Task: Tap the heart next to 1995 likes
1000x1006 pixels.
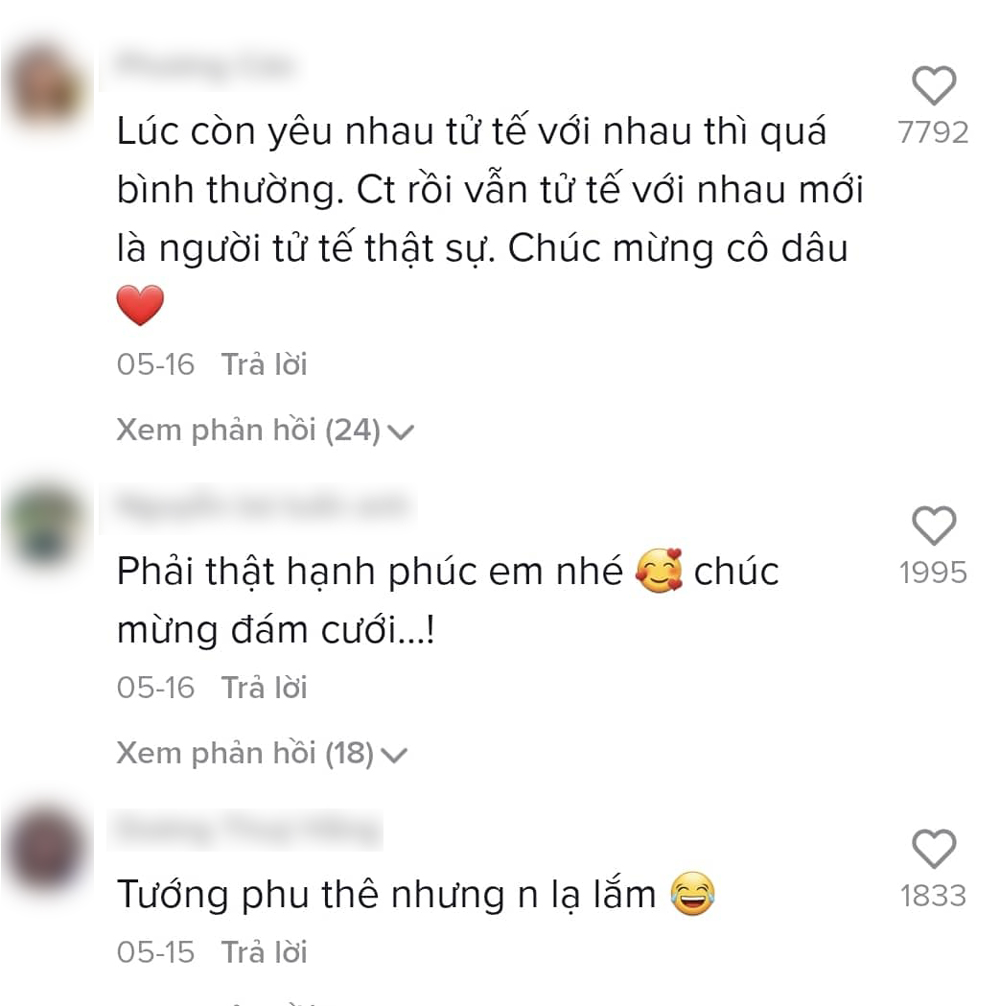Action: 933,525
